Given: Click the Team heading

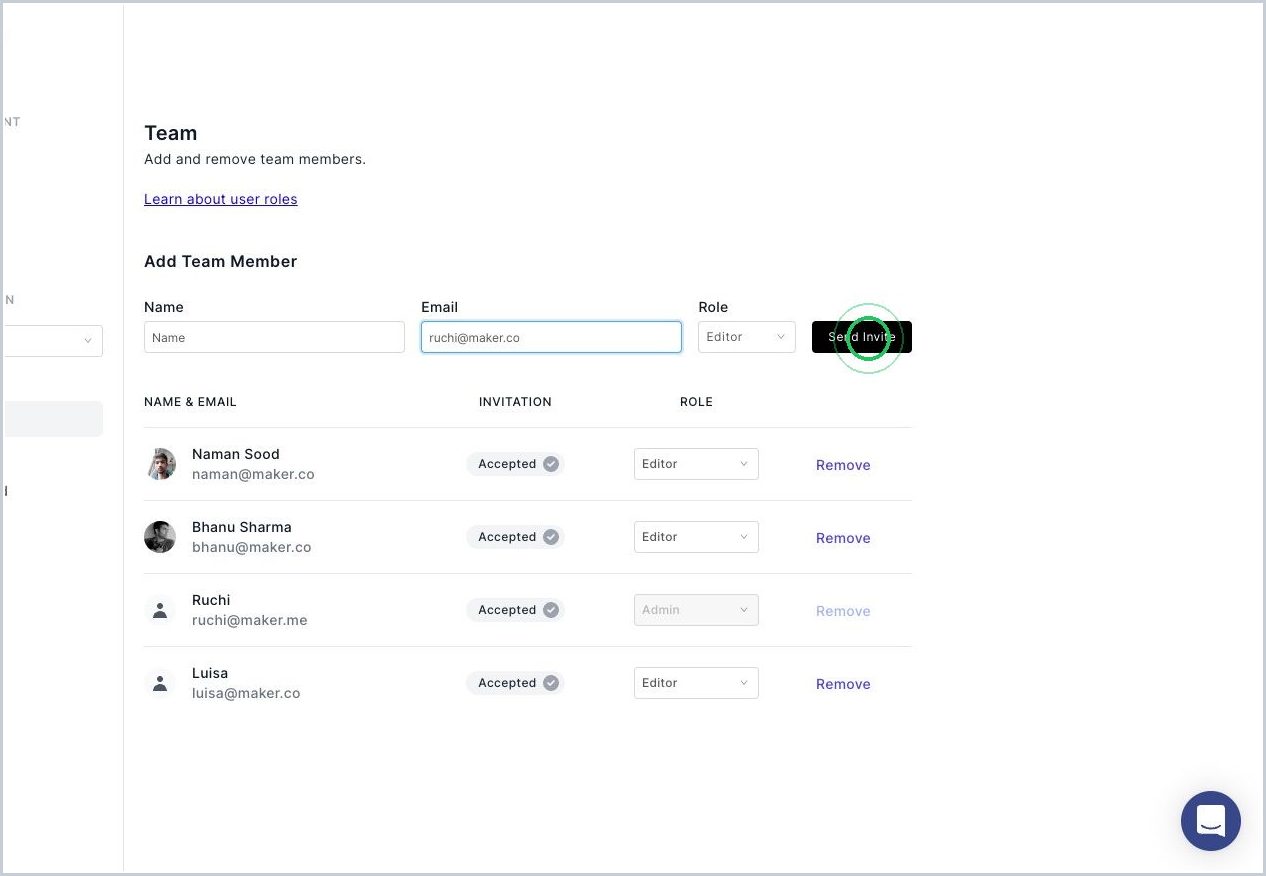Looking at the screenshot, I should pyautogui.click(x=171, y=133).
